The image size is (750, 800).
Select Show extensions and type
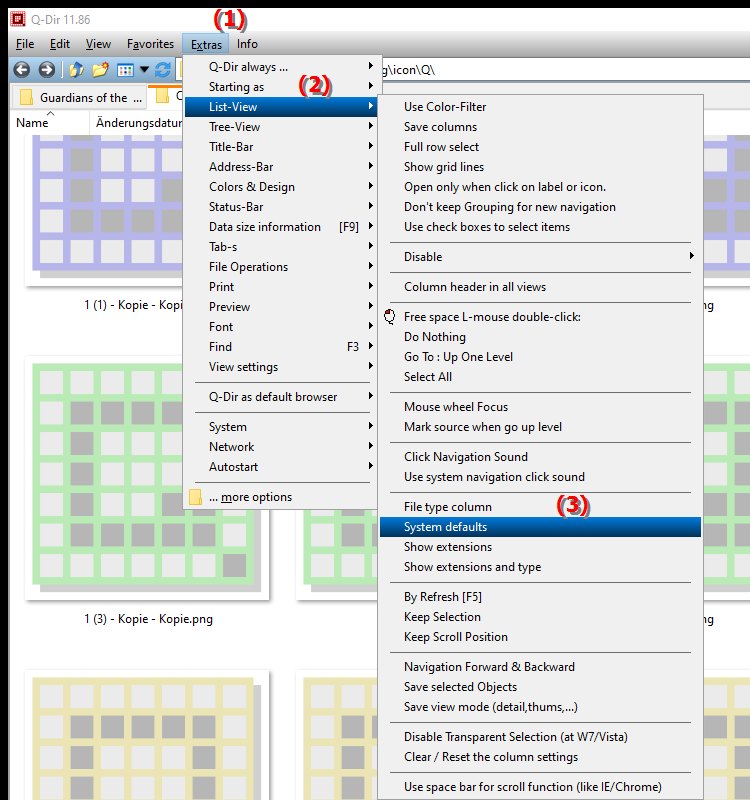point(540,567)
